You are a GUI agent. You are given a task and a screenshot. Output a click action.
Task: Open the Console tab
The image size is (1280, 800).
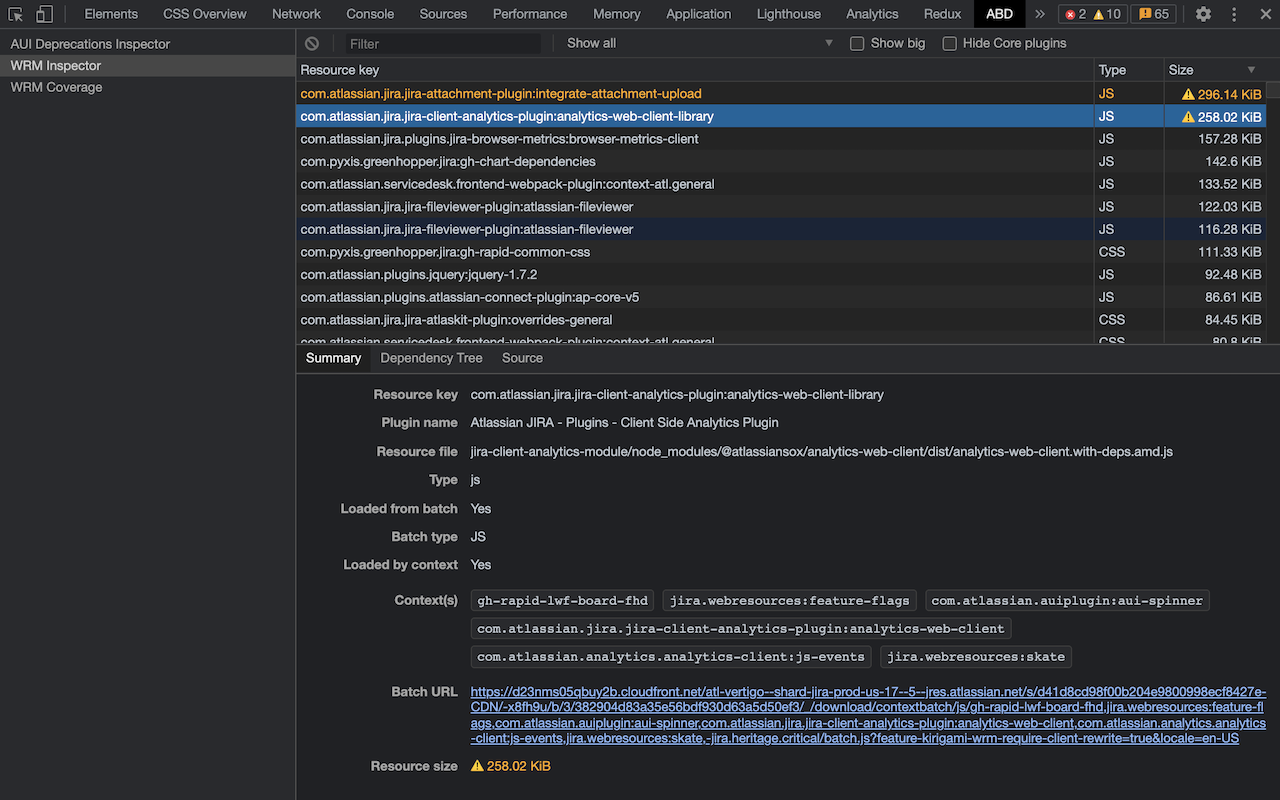coord(370,14)
